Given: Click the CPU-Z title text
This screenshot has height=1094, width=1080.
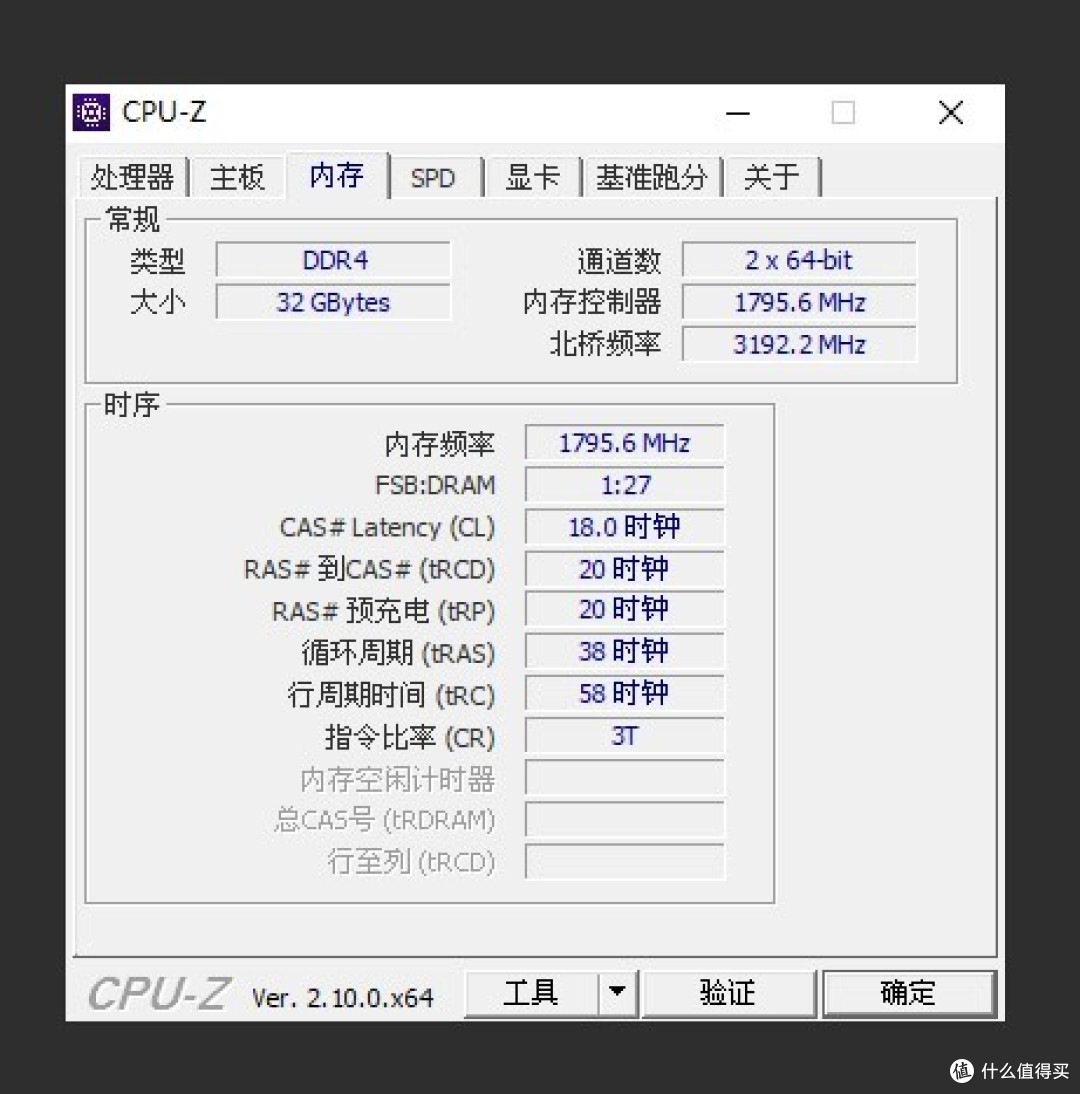Looking at the screenshot, I should pos(164,112).
